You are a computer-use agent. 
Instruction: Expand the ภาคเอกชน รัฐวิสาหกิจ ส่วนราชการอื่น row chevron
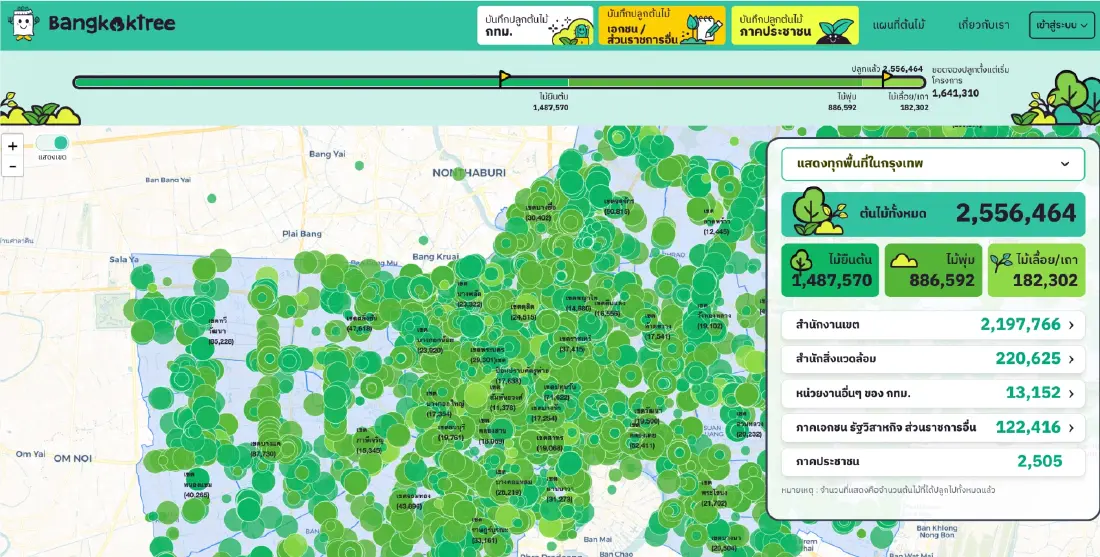[1071, 428]
